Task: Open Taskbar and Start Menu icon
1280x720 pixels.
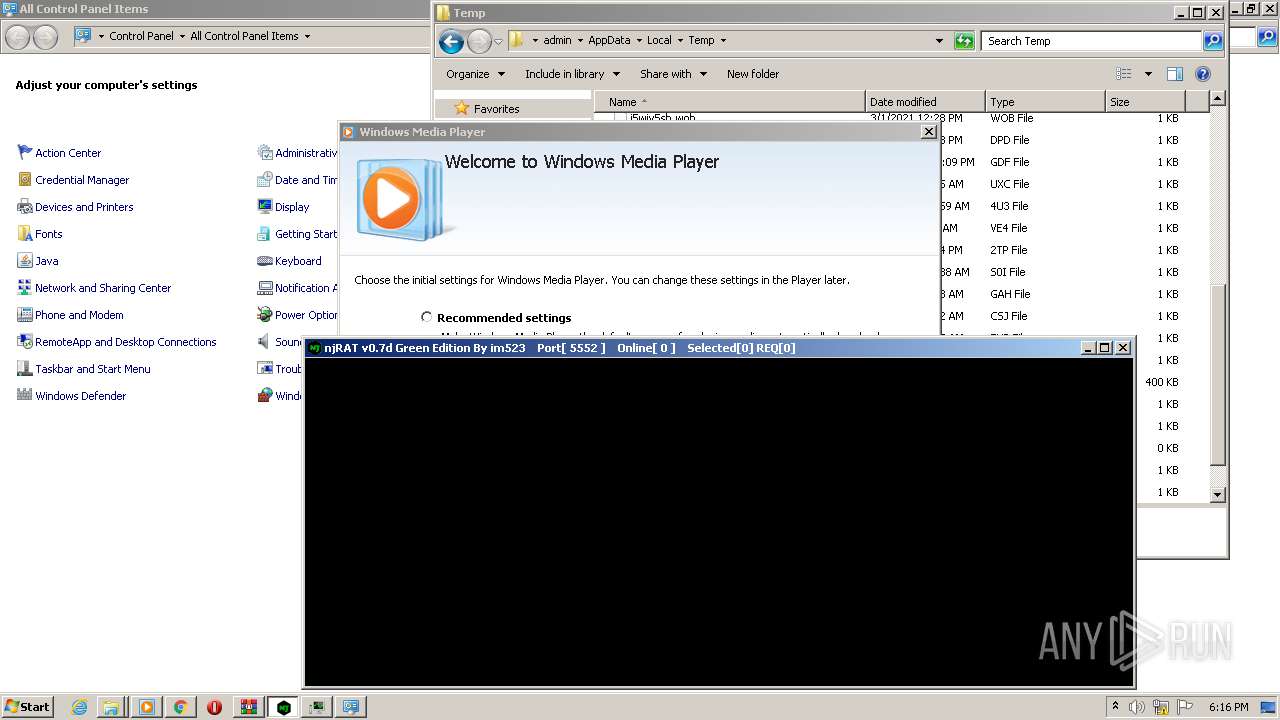Action: click(25, 369)
